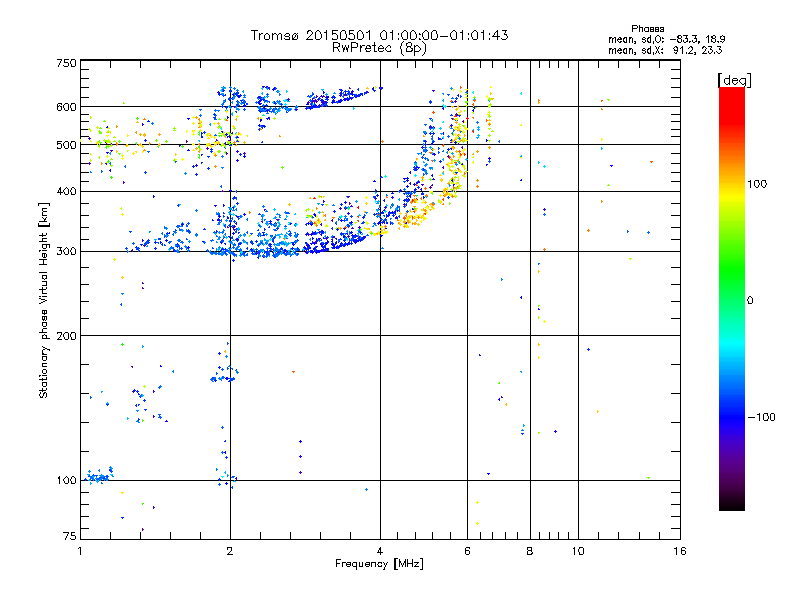Pick the red top of the colorbar
Screen dimensions: 800x600
731,93
